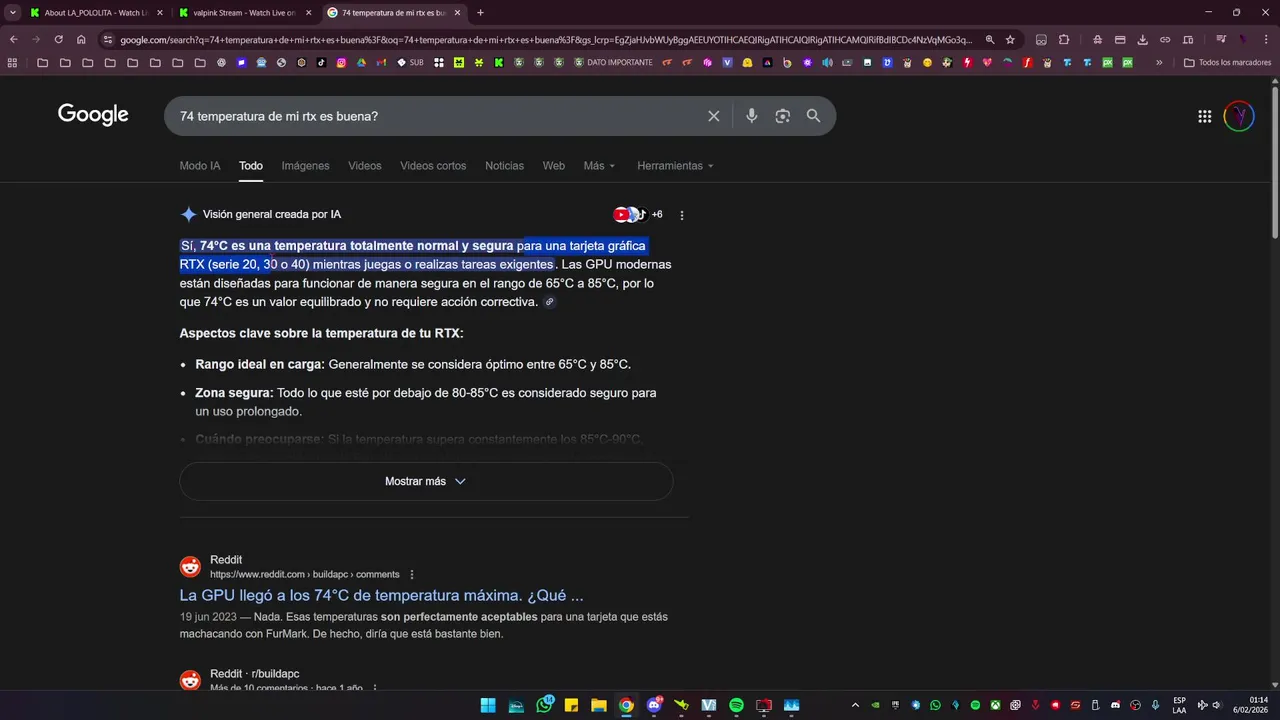1280x720 pixels.
Task: Click the browser zoom magnifier in the address bar
Action: [990, 40]
